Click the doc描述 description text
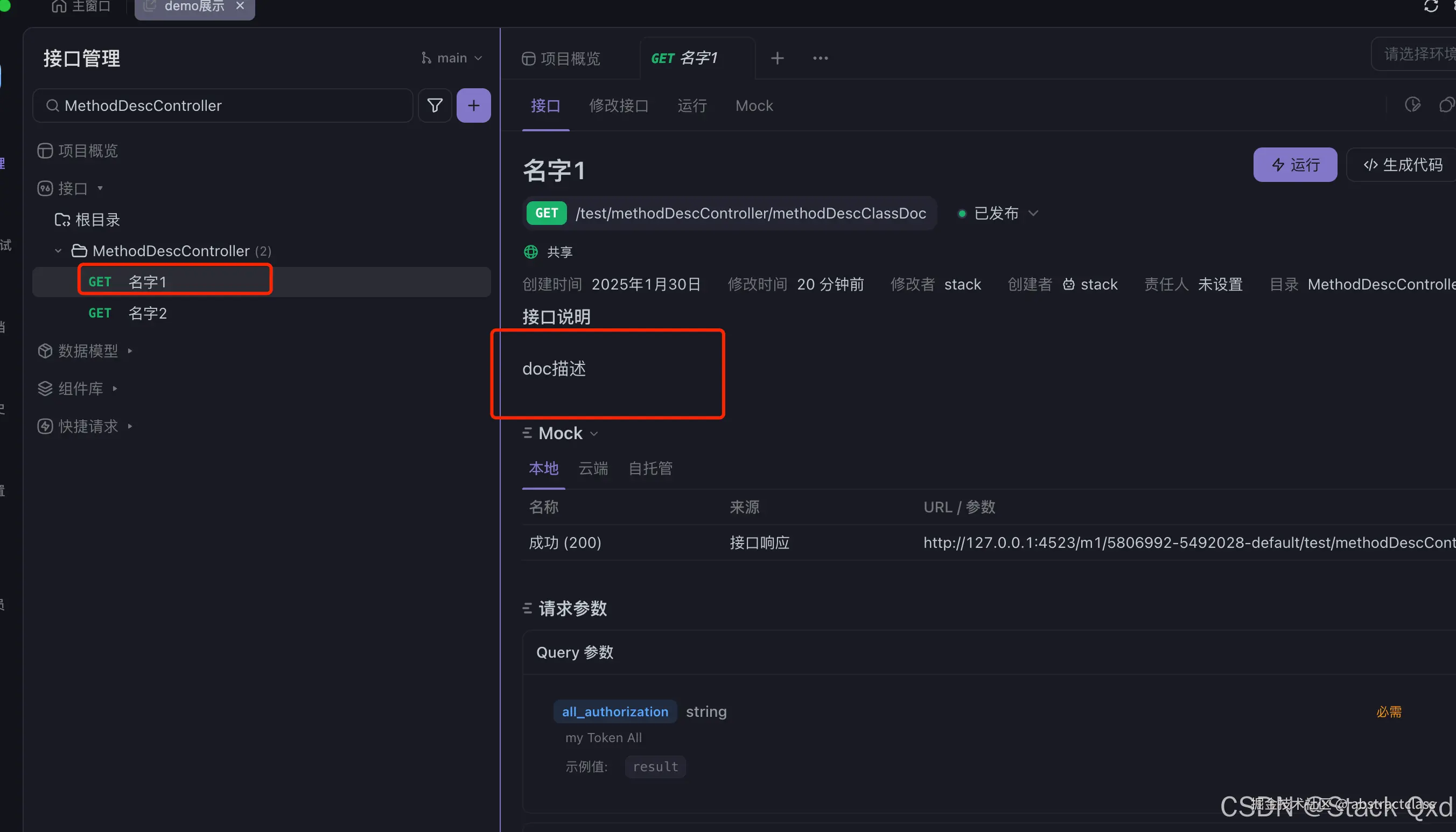This screenshot has width=1456, height=832. tap(554, 369)
